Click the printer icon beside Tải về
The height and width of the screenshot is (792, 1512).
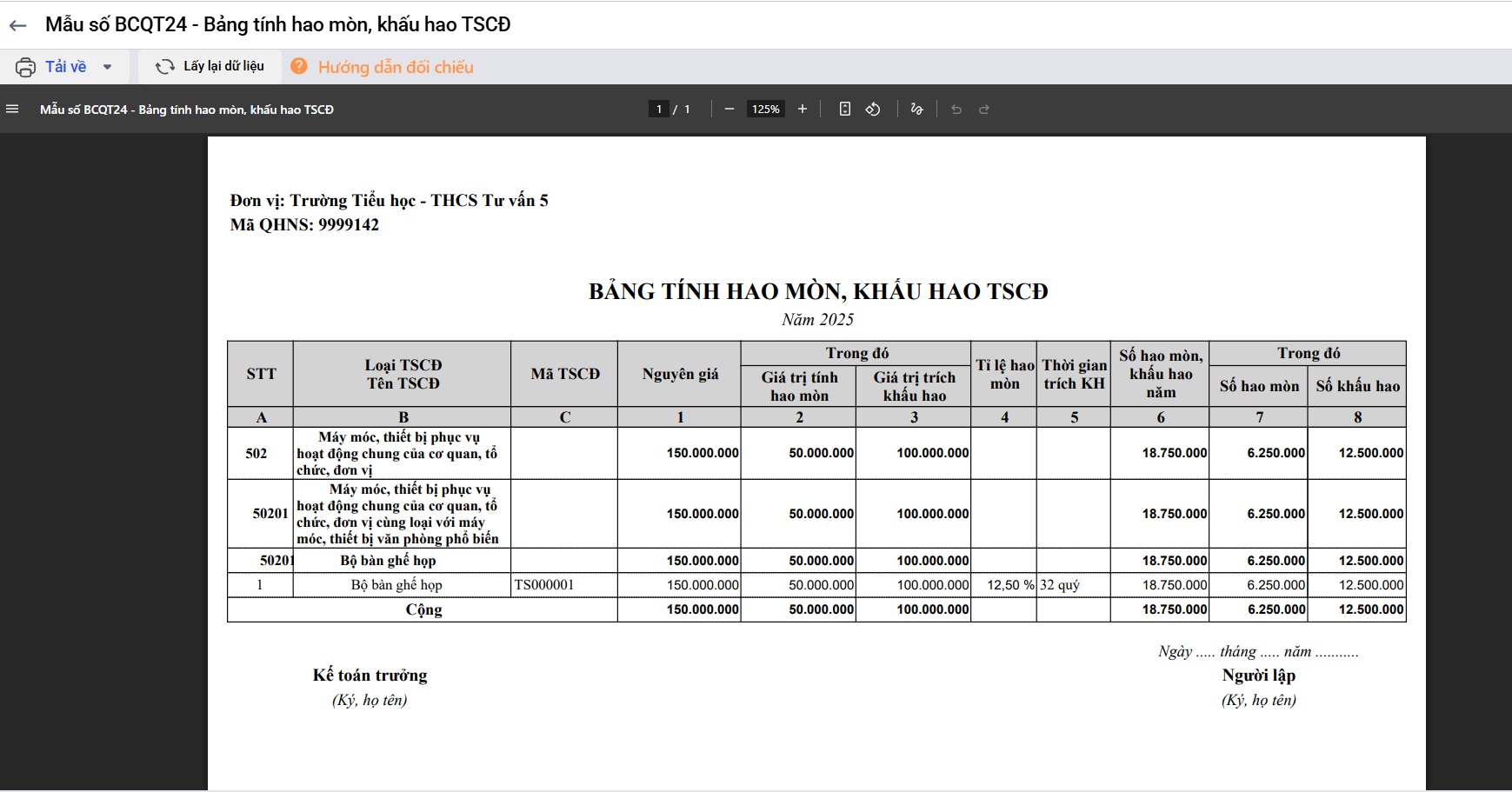[26, 67]
